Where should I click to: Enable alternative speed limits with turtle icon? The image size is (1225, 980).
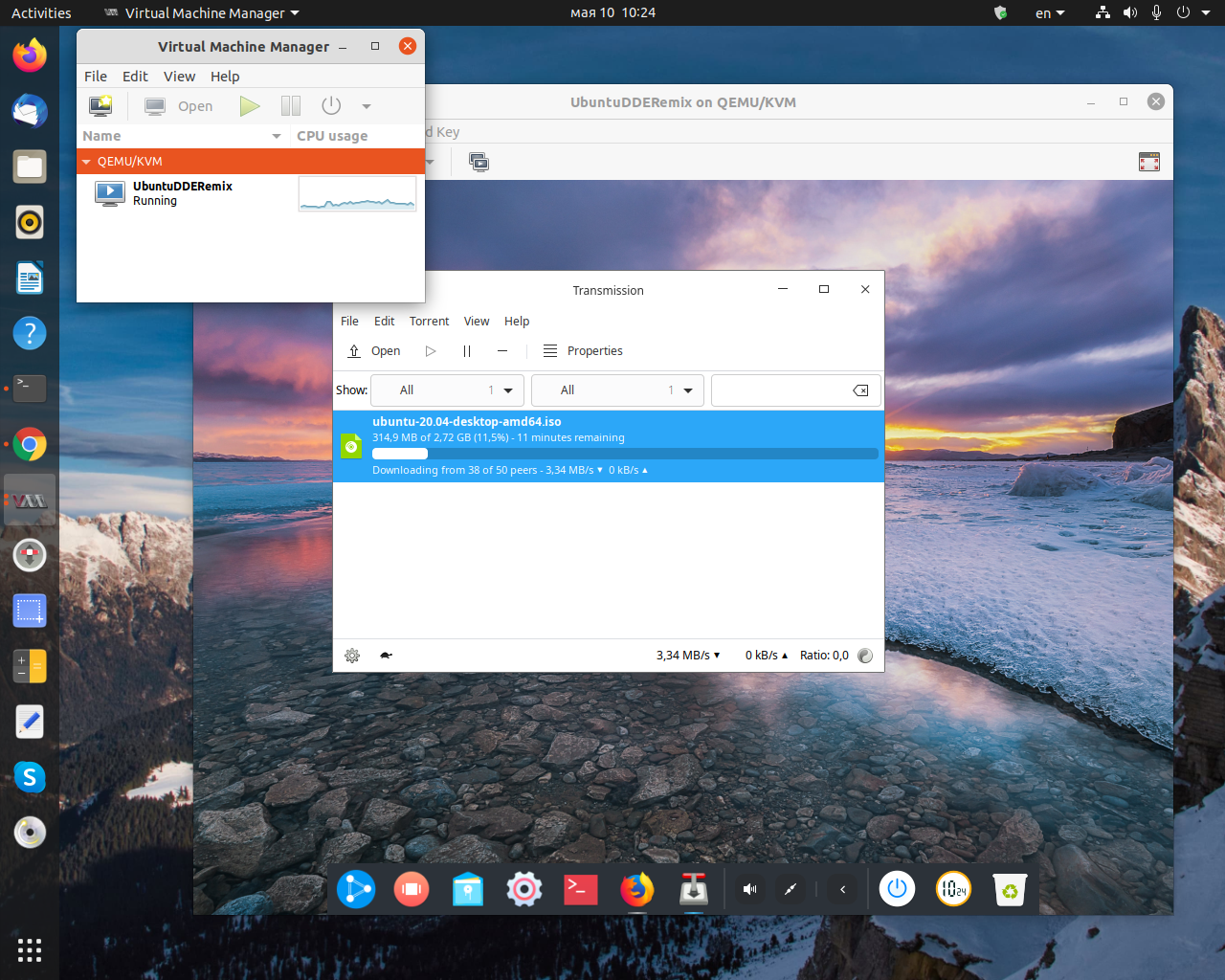387,656
